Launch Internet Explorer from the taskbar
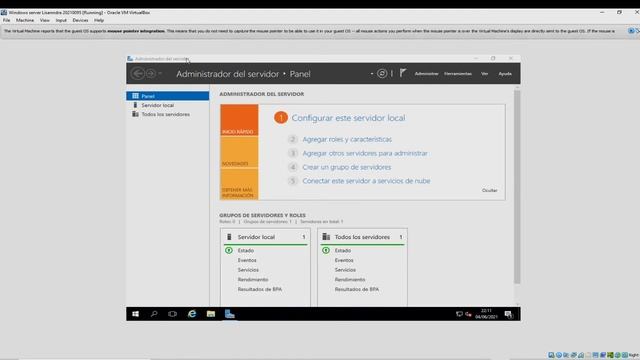 [192, 314]
